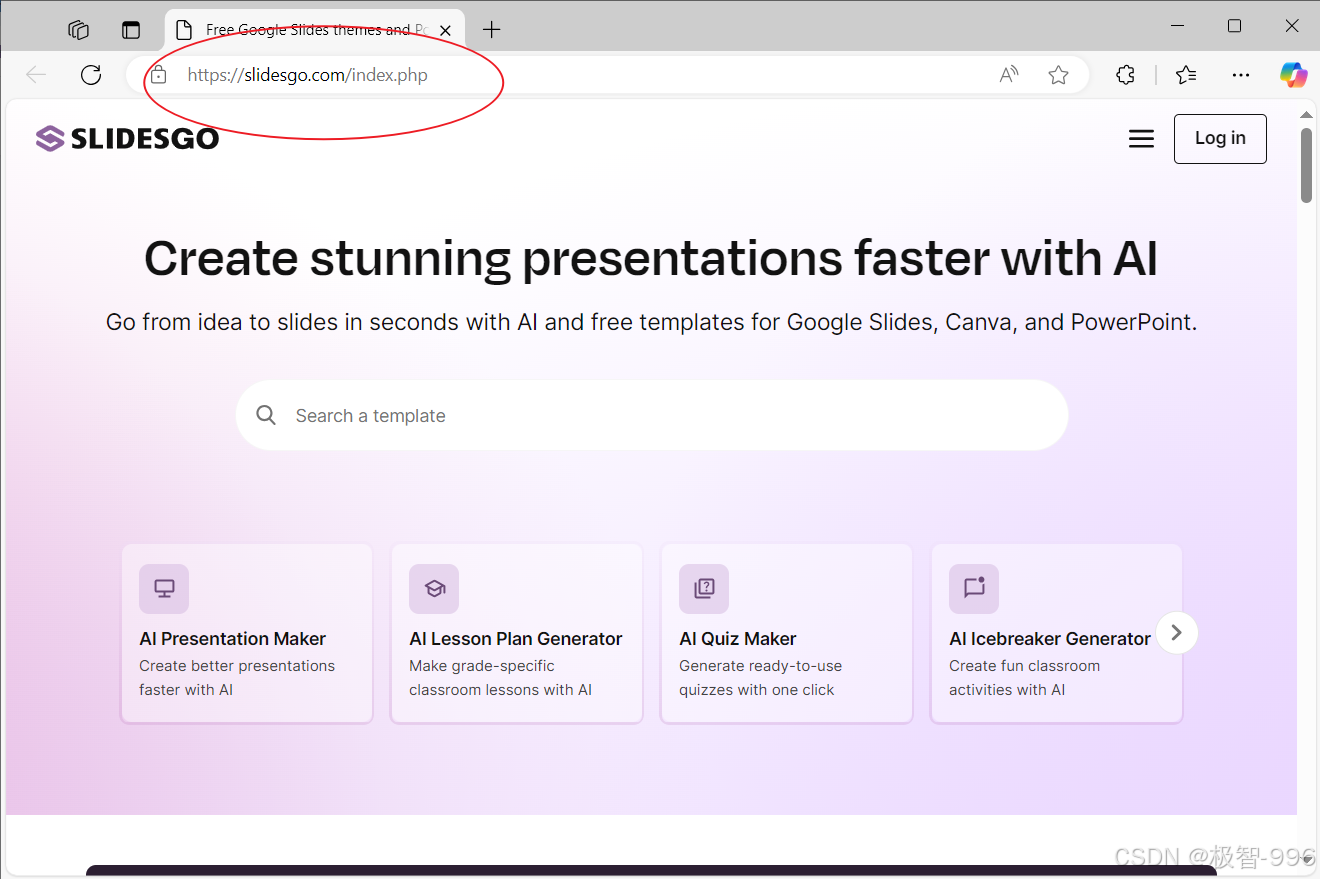1320x879 pixels.
Task: Click the 'Go from idea to slides' subtitle
Action: (651, 322)
